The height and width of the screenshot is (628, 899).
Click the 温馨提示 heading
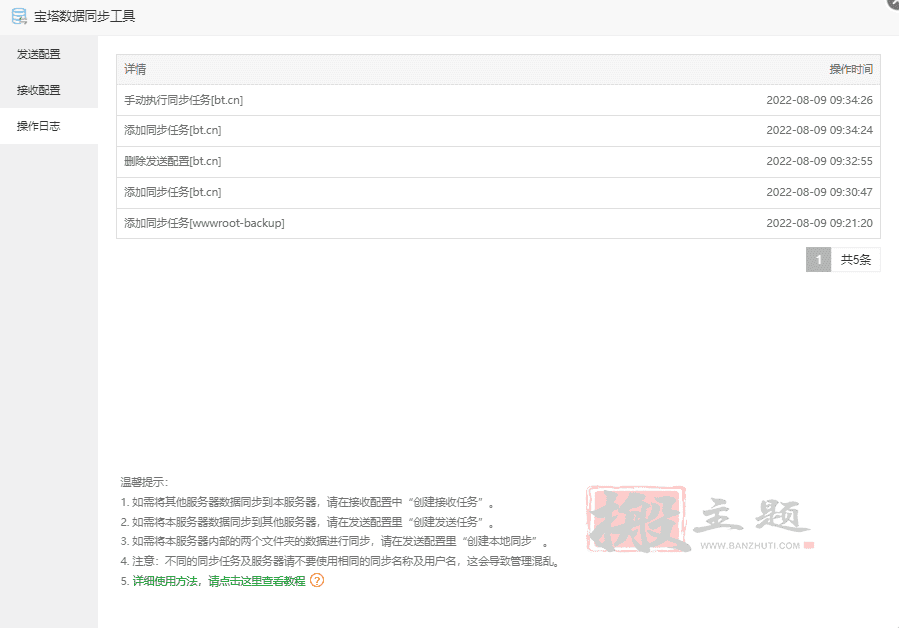pos(144,482)
